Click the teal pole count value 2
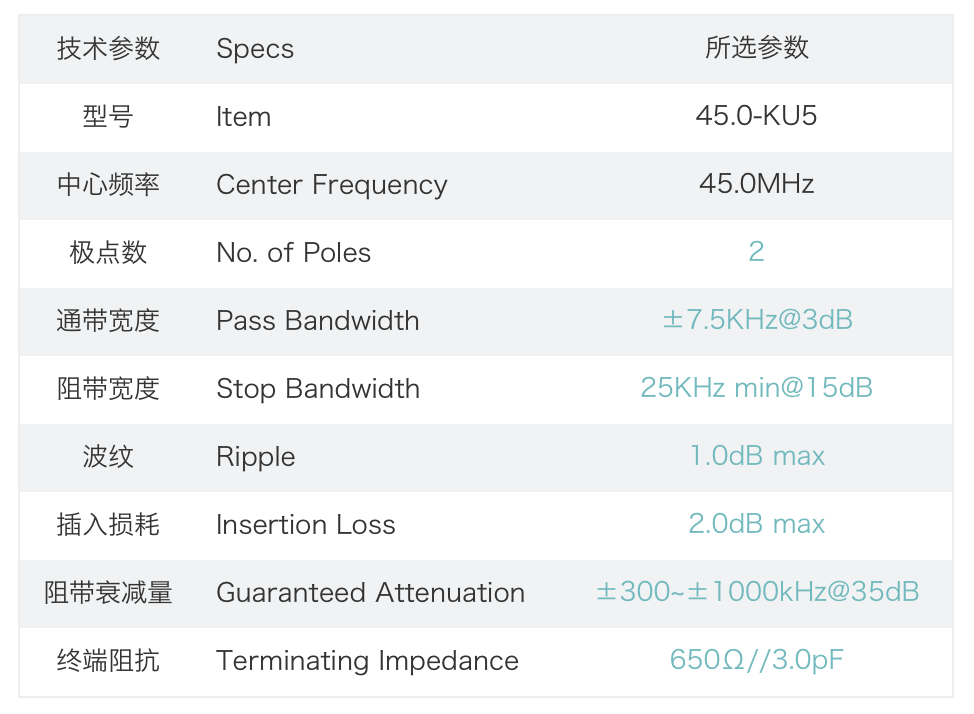The width and height of the screenshot is (974, 714). 756,252
